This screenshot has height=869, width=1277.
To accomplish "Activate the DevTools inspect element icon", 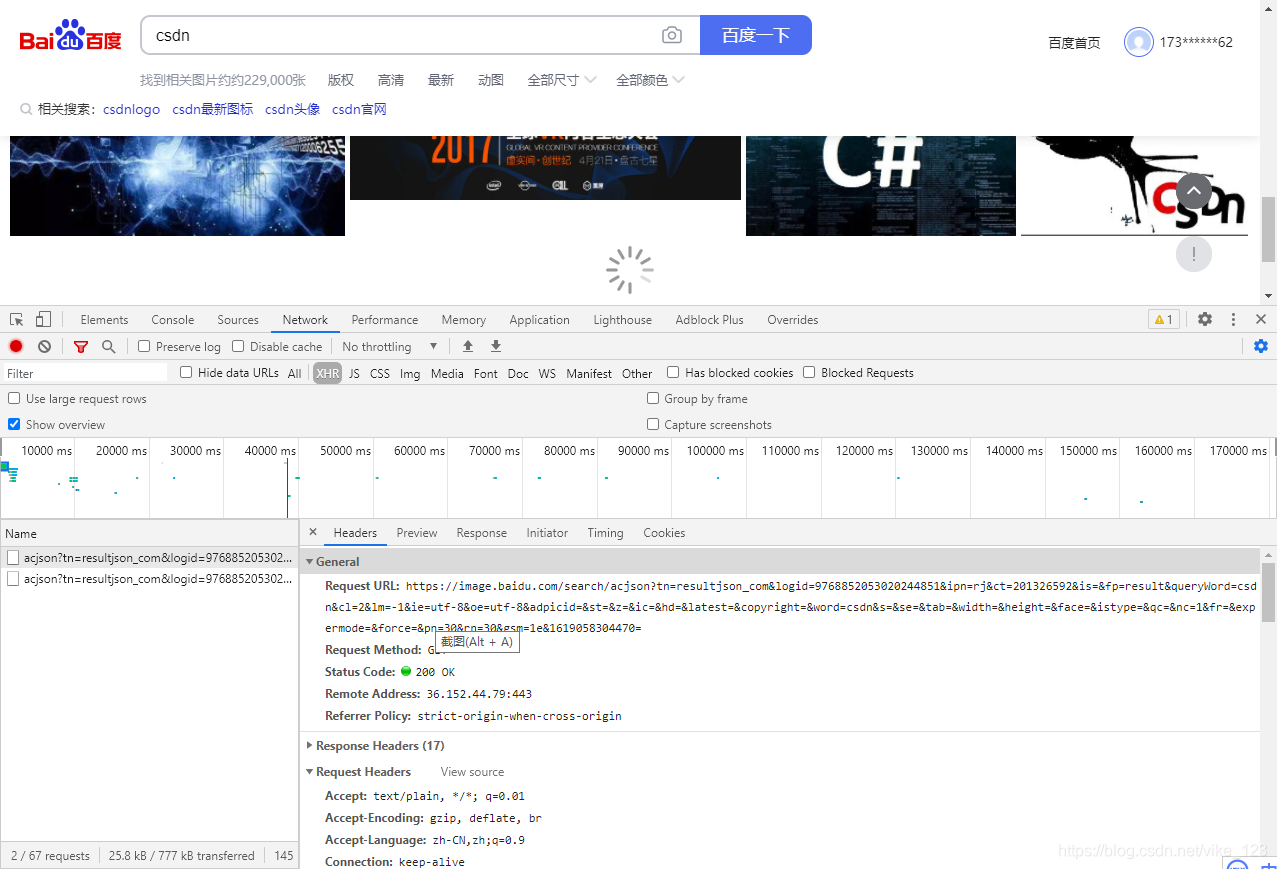I will [x=17, y=320].
